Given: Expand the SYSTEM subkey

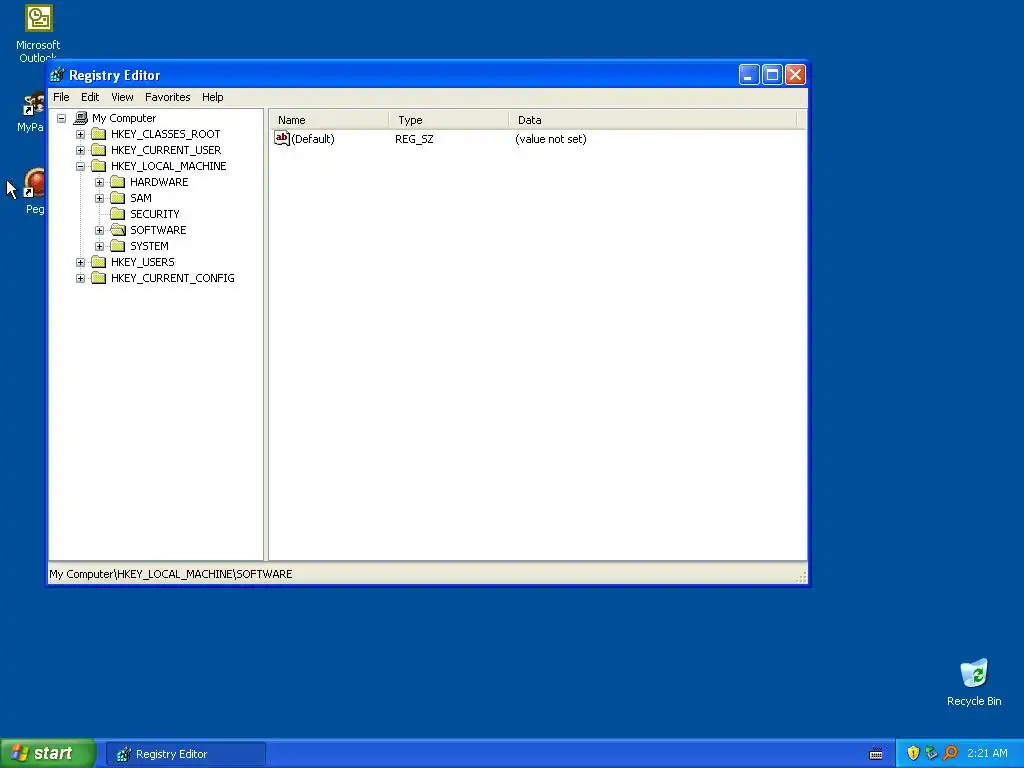Looking at the screenshot, I should point(99,246).
